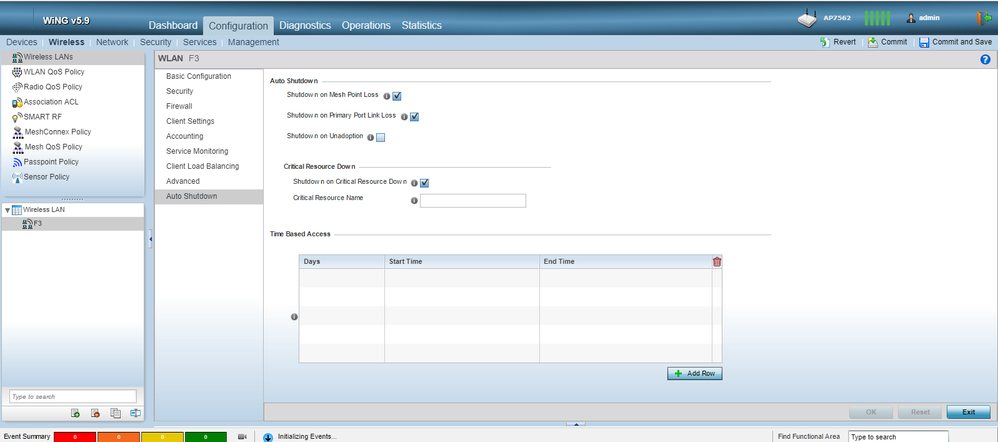
Task: Delete row using the trash icon
Action: click(716, 262)
